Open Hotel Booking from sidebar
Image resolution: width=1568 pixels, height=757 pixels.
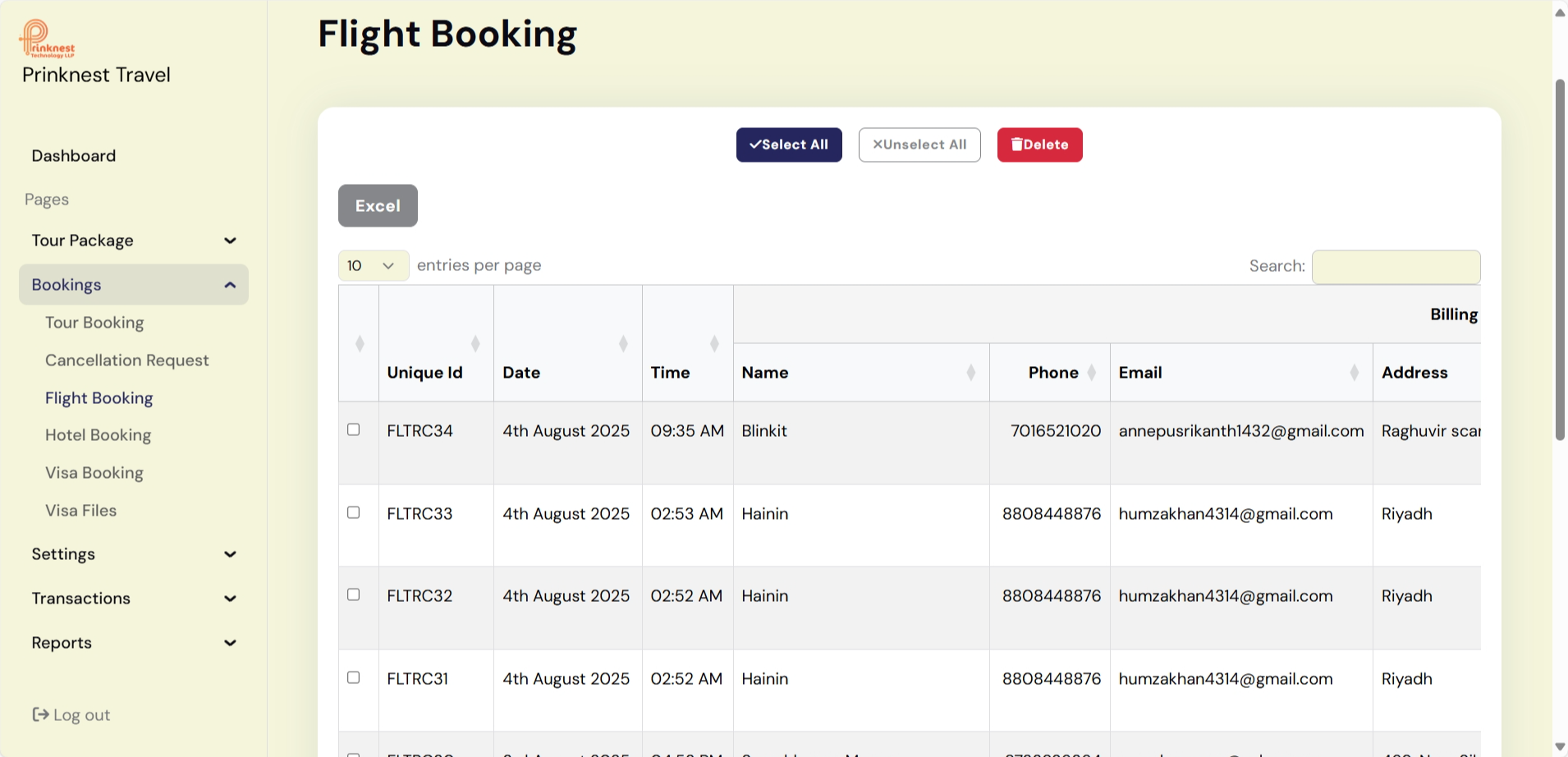98,435
